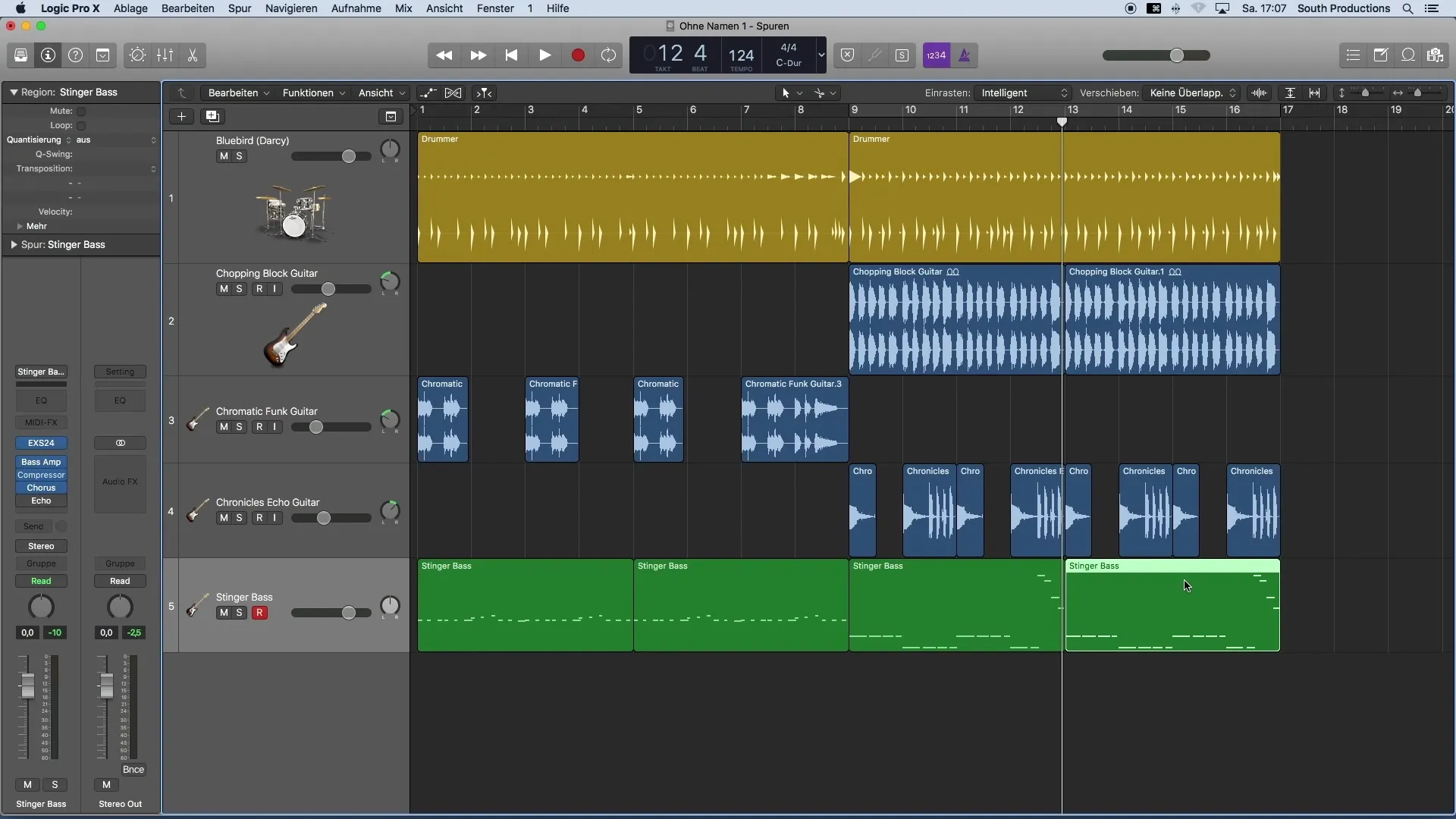Expand the Verschieben Keine Überlapp dropdown
The height and width of the screenshot is (819, 1456).
click(x=1191, y=92)
